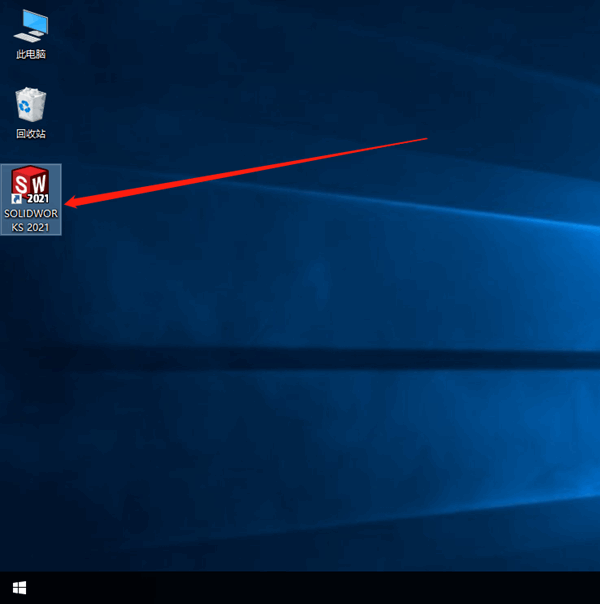Click the 此电脑 text label
600x604 pixels.
[31, 54]
